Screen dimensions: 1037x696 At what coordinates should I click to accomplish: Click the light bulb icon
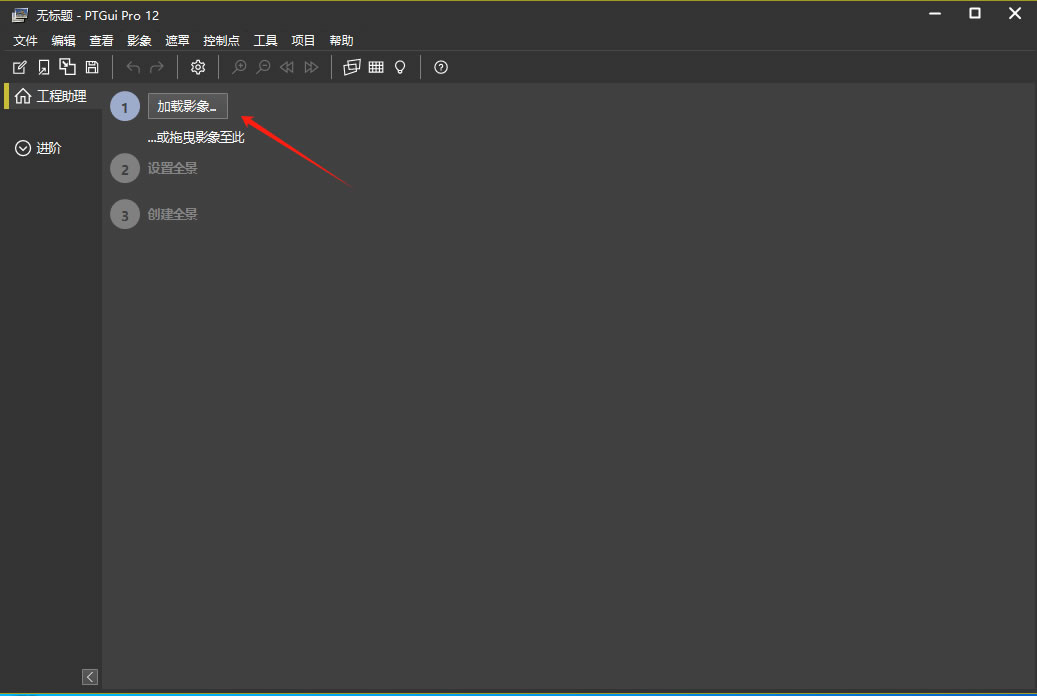[400, 67]
